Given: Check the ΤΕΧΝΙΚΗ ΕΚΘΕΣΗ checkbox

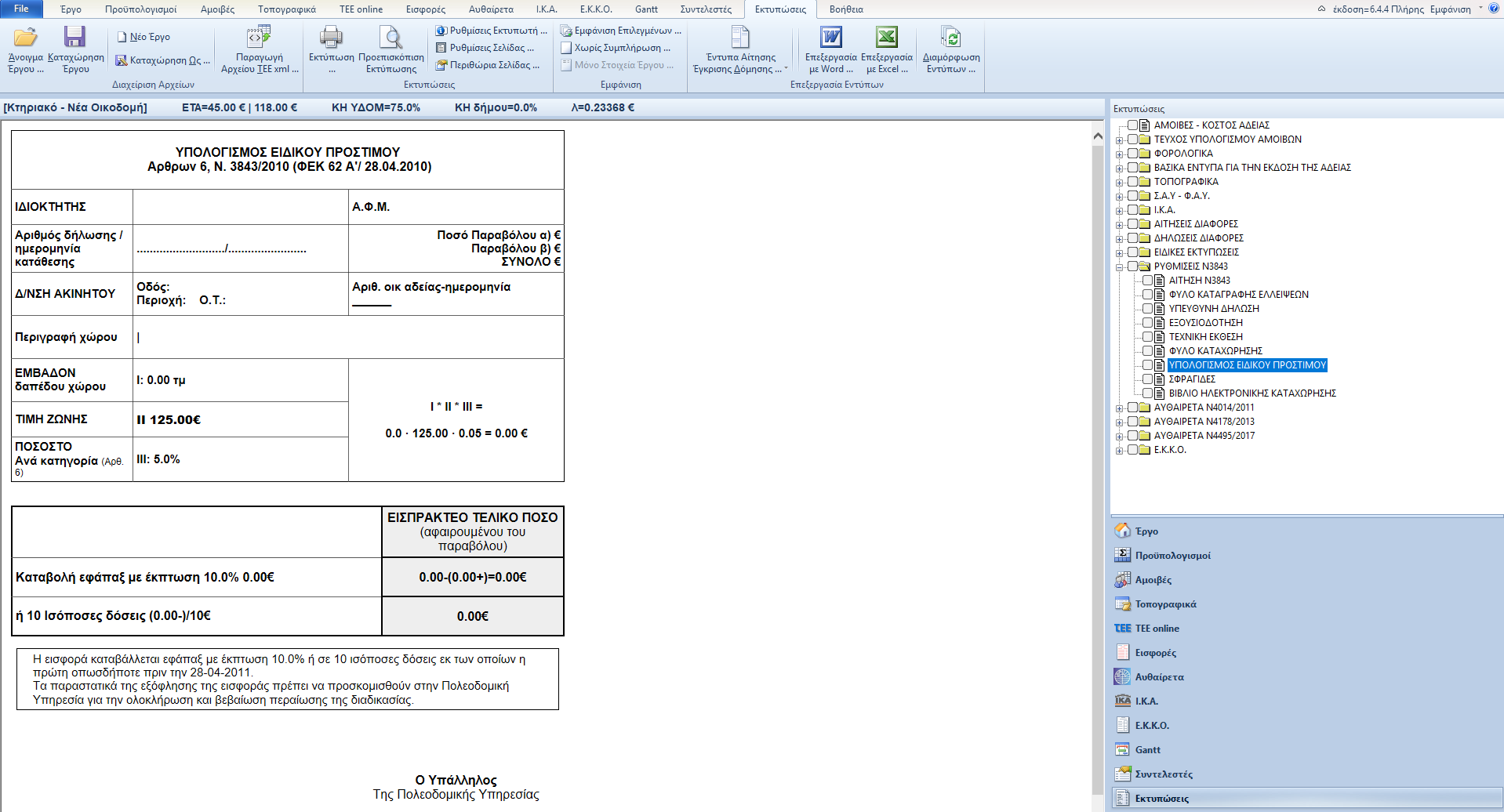Looking at the screenshot, I should (x=1147, y=337).
